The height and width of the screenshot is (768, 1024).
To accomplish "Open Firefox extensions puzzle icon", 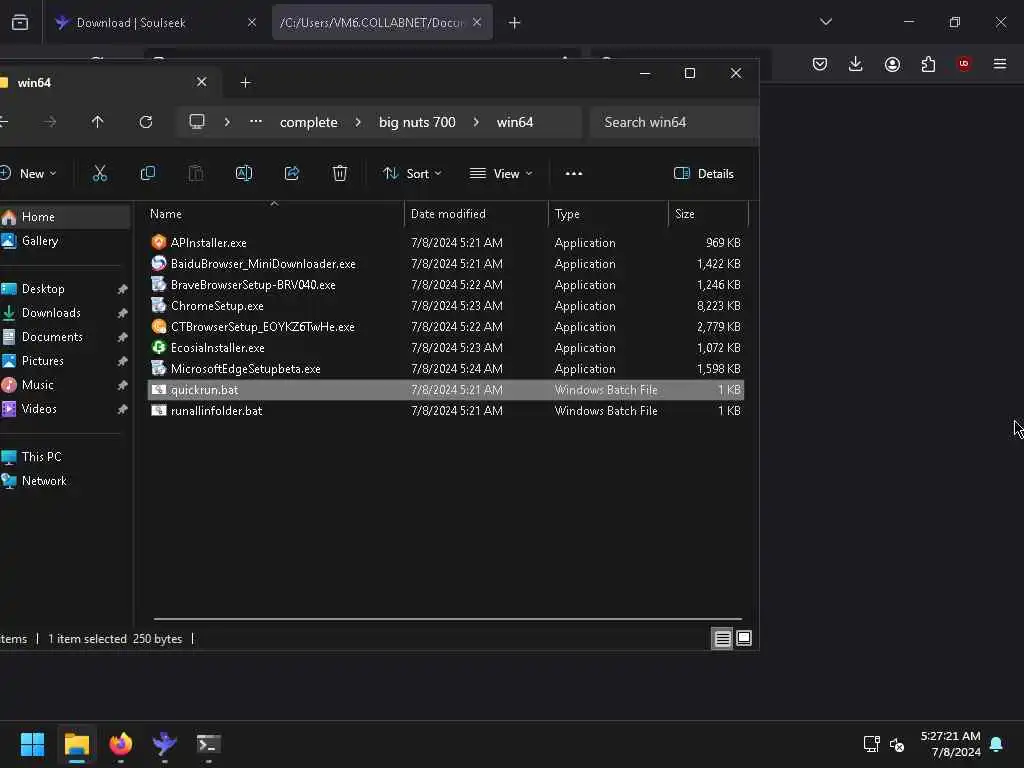I will click(928, 64).
